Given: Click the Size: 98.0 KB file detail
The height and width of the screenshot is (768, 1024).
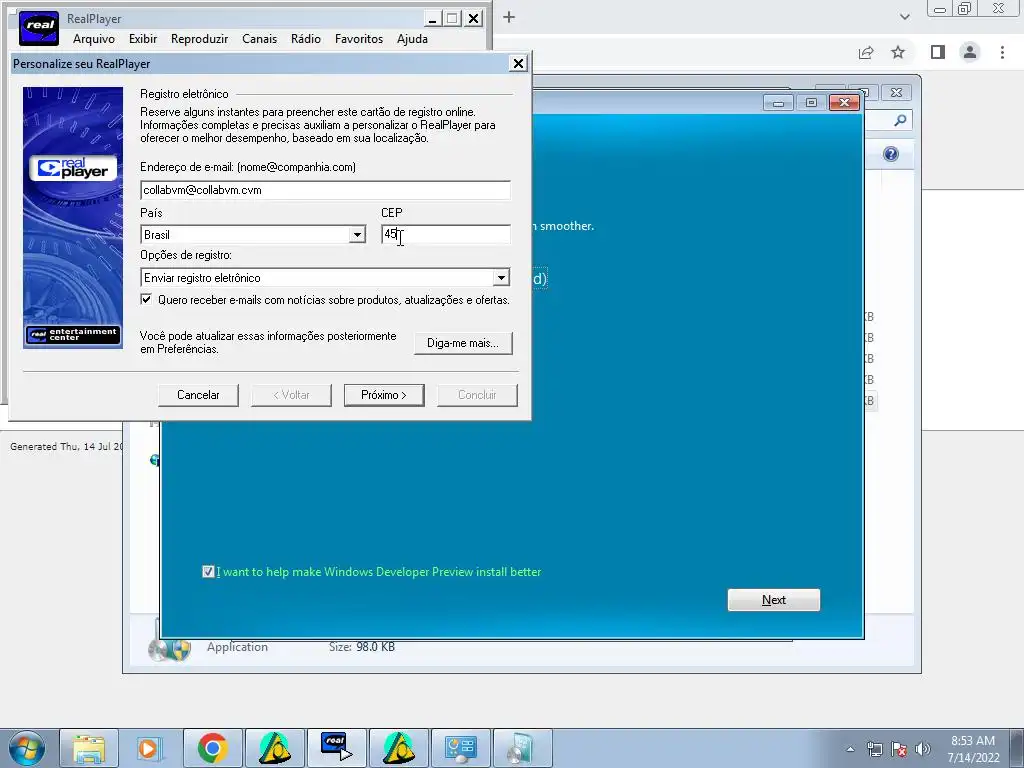Looking at the screenshot, I should (x=362, y=647).
